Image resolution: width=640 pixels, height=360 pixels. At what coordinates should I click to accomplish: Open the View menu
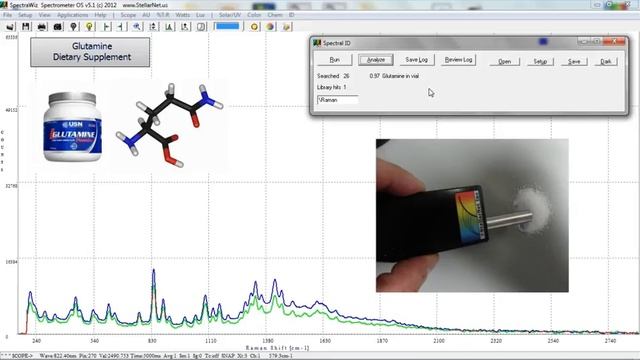tap(44, 15)
